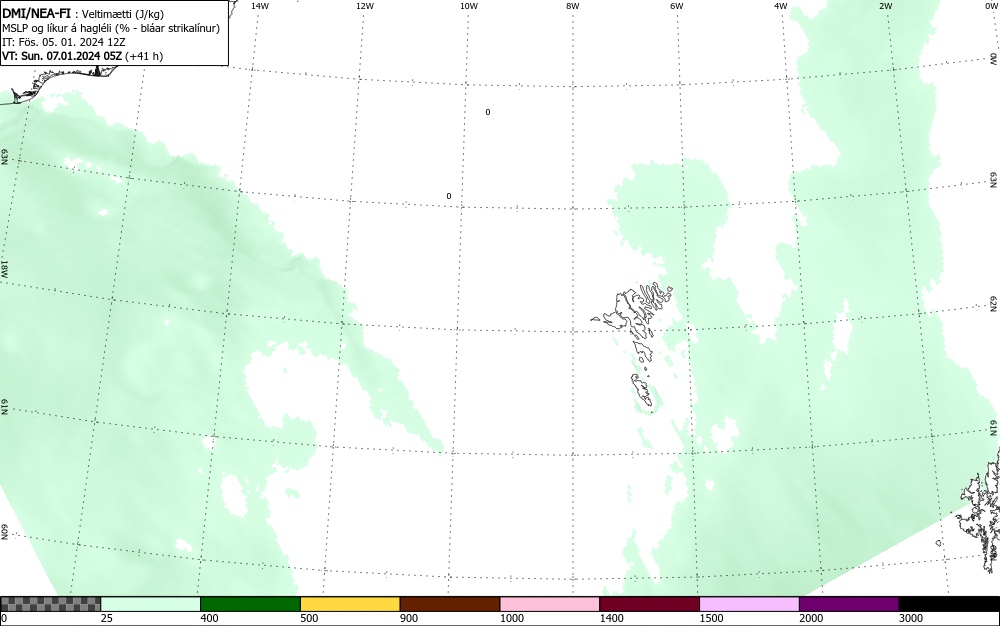1000x626 pixels.
Task: Click the "62N" latitude label on right edge
Action: (x=994, y=304)
